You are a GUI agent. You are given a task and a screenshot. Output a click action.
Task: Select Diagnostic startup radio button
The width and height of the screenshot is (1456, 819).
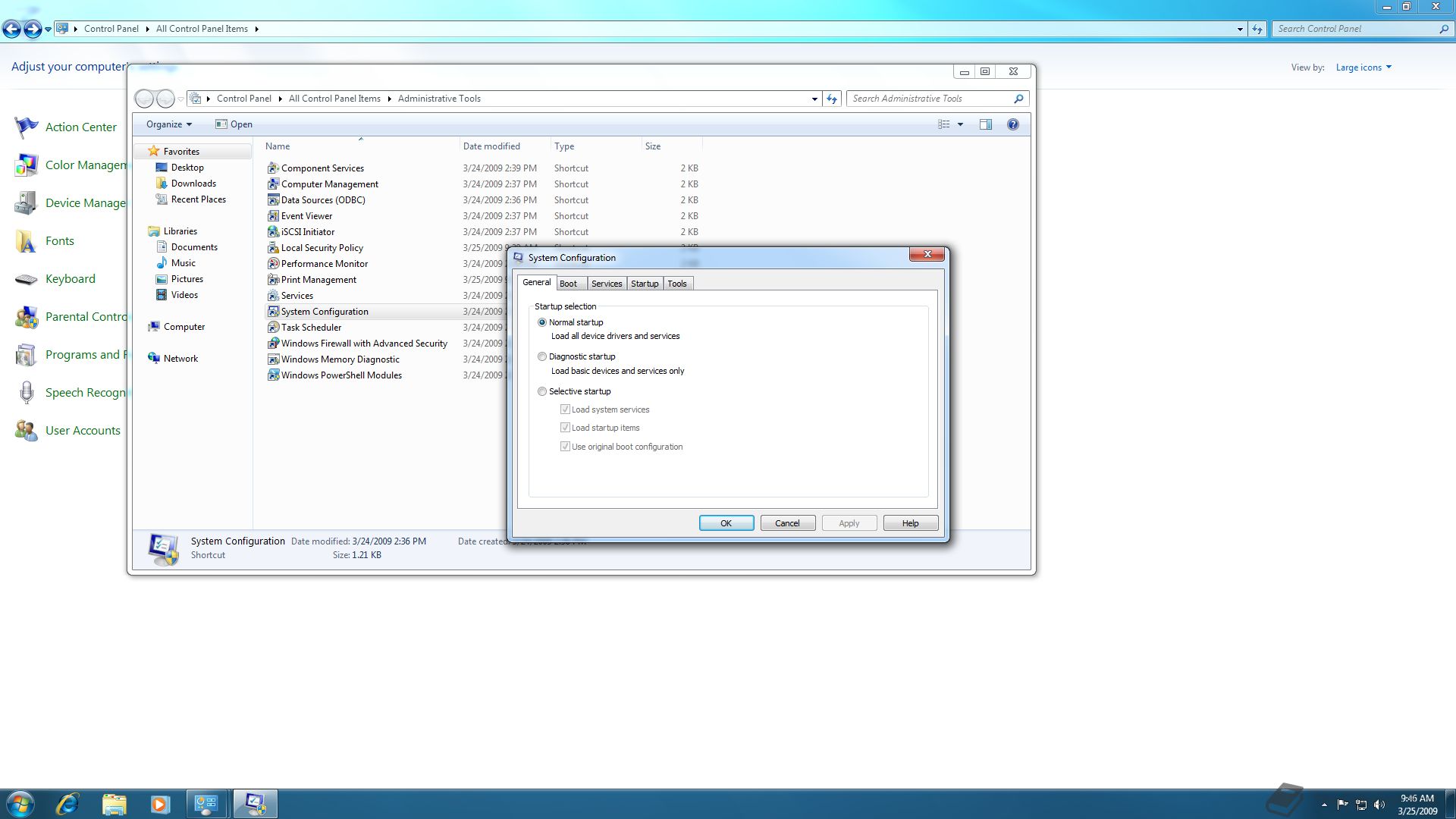coord(542,356)
